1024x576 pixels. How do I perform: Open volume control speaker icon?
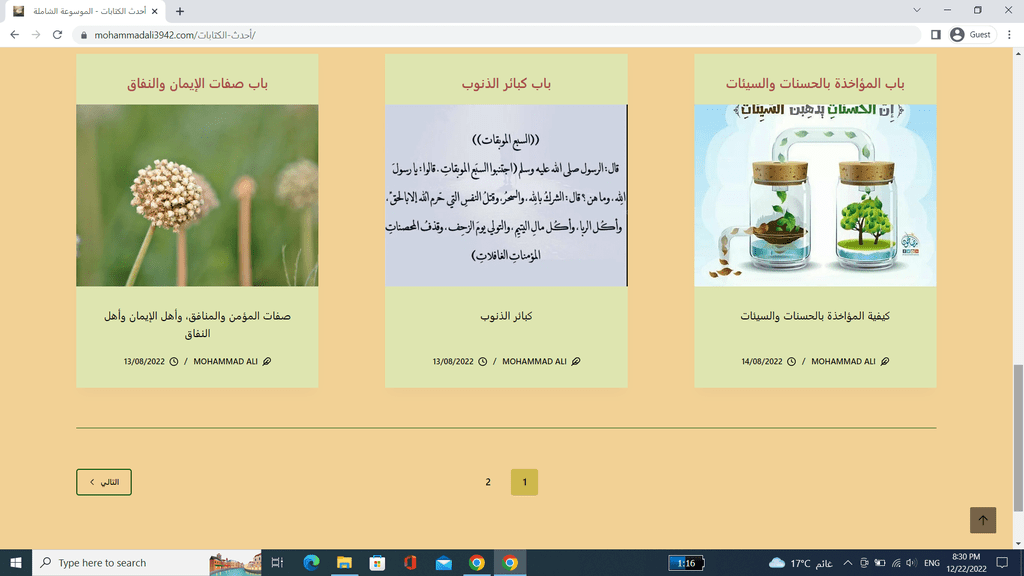(x=912, y=563)
